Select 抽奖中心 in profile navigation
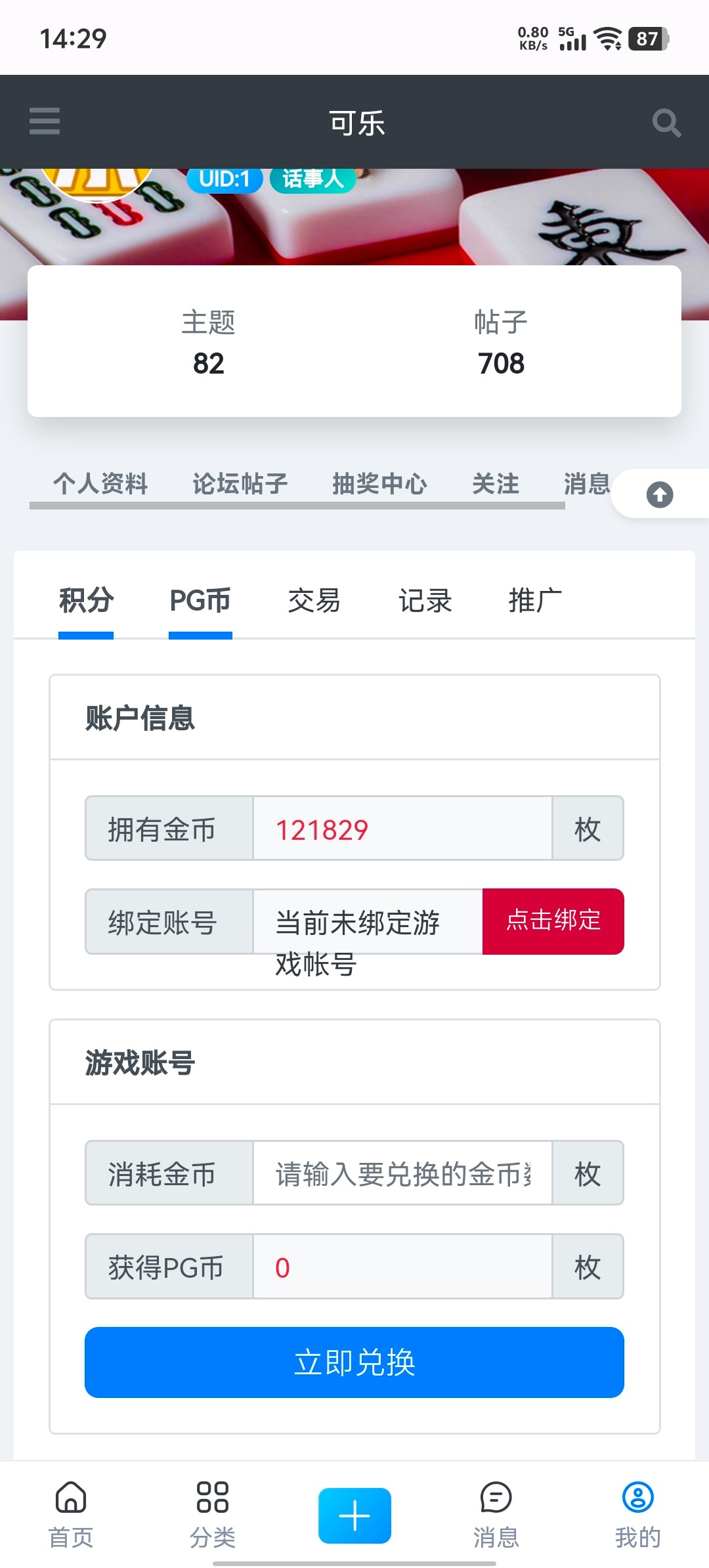The height and width of the screenshot is (1568, 709). [x=379, y=484]
